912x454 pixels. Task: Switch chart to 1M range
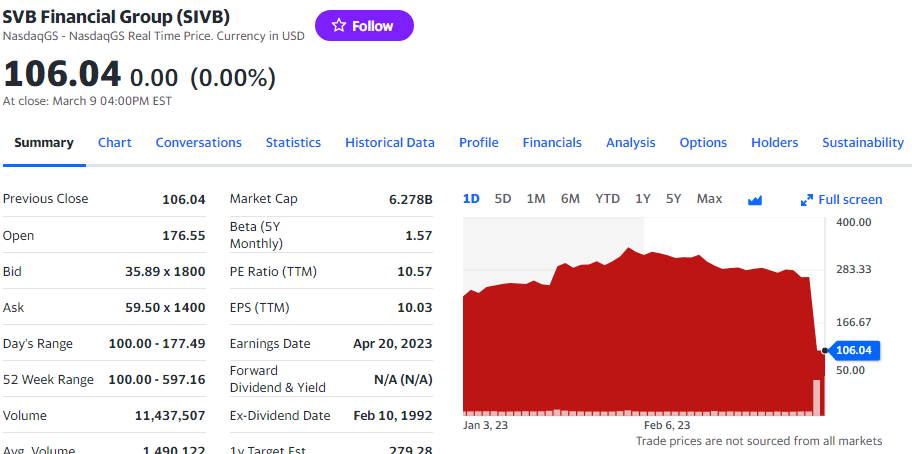536,199
